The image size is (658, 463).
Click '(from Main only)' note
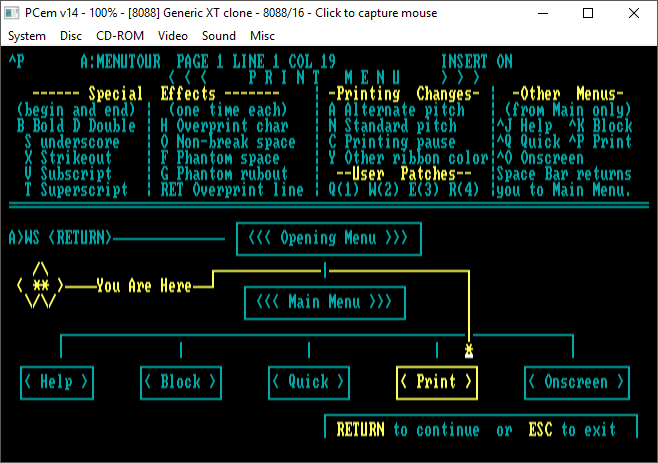pyautogui.click(x=569, y=110)
